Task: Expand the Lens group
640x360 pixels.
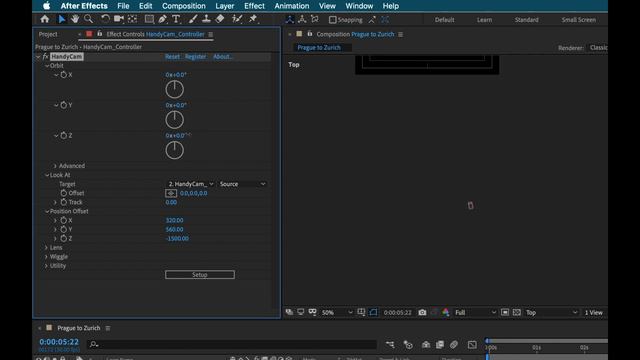Action: coord(46,248)
